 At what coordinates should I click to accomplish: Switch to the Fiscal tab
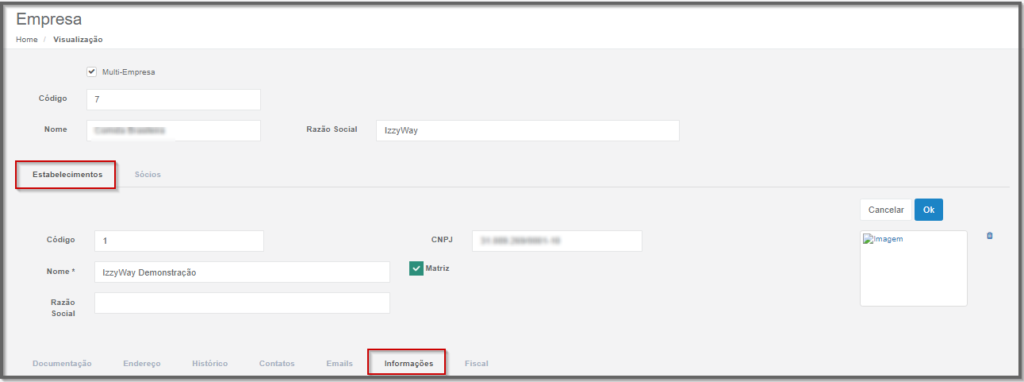pos(476,363)
